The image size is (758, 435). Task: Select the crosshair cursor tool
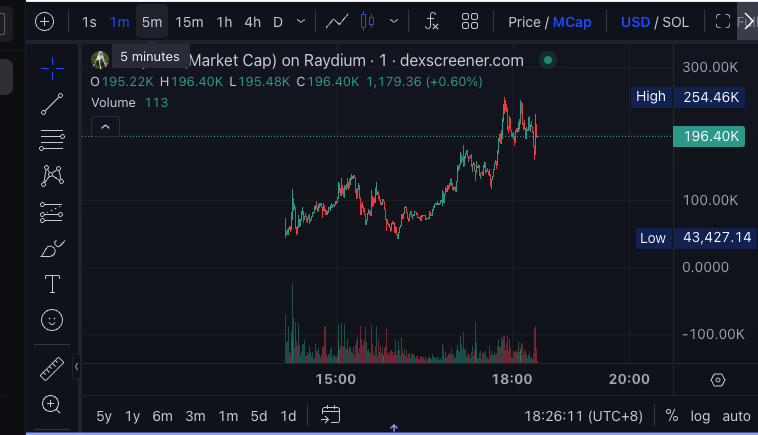tap(52, 68)
